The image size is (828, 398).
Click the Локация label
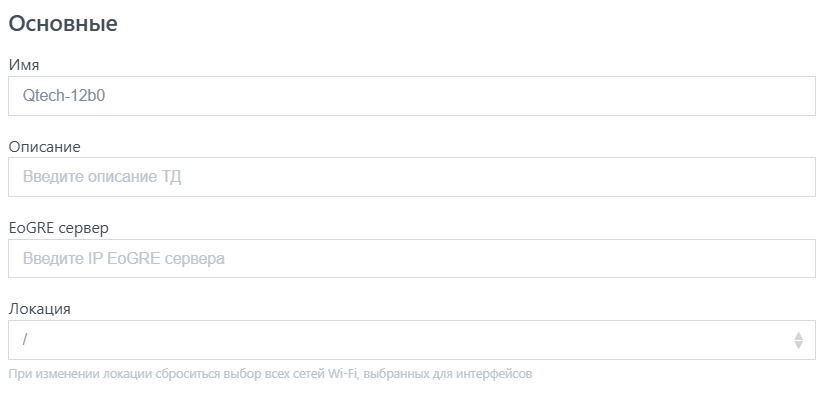coord(40,309)
